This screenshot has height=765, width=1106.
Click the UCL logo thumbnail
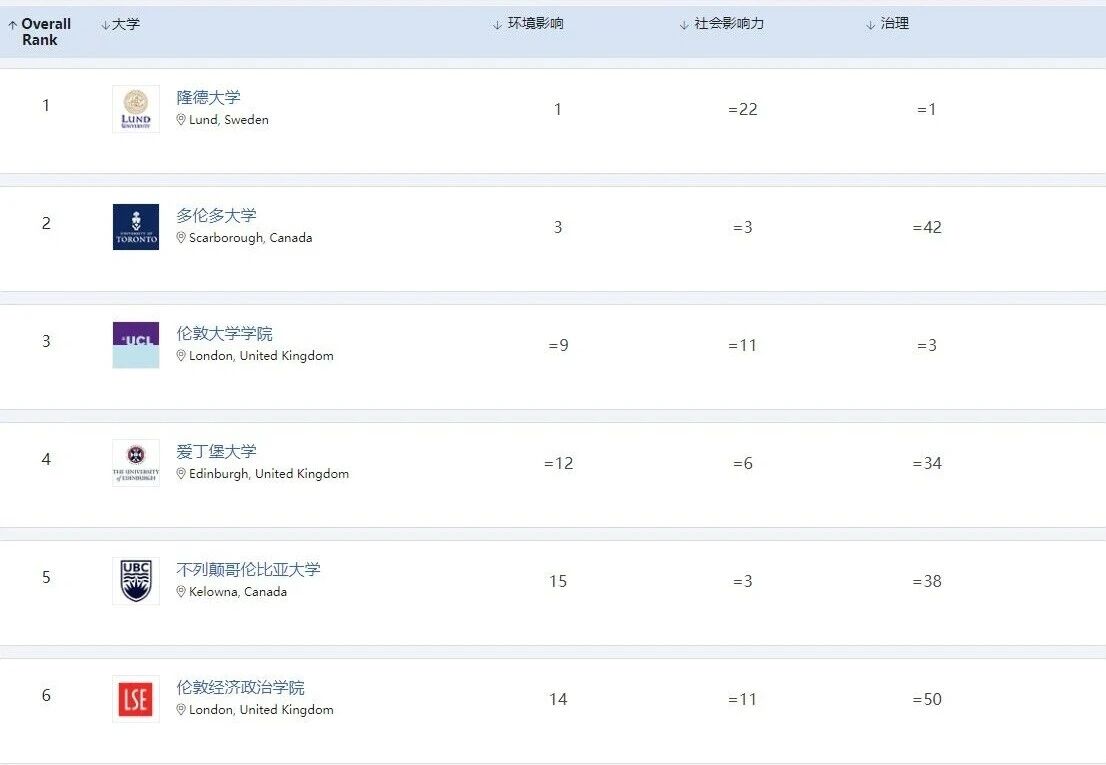(135, 345)
